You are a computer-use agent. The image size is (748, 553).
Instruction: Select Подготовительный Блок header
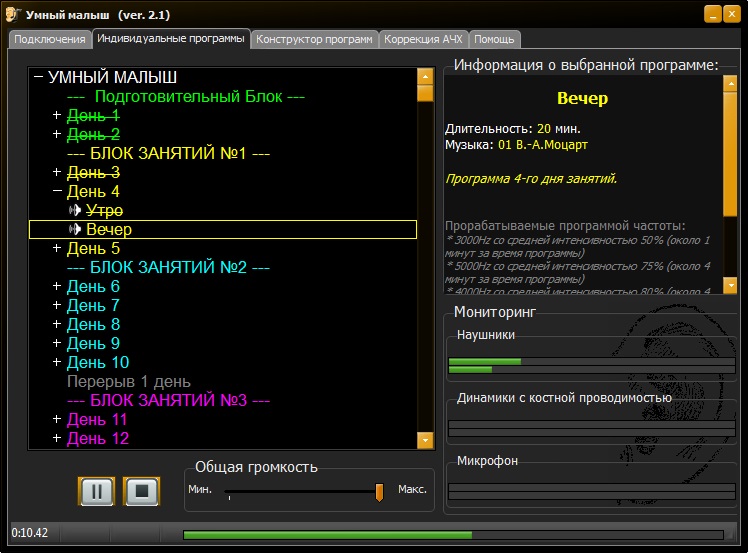186,96
